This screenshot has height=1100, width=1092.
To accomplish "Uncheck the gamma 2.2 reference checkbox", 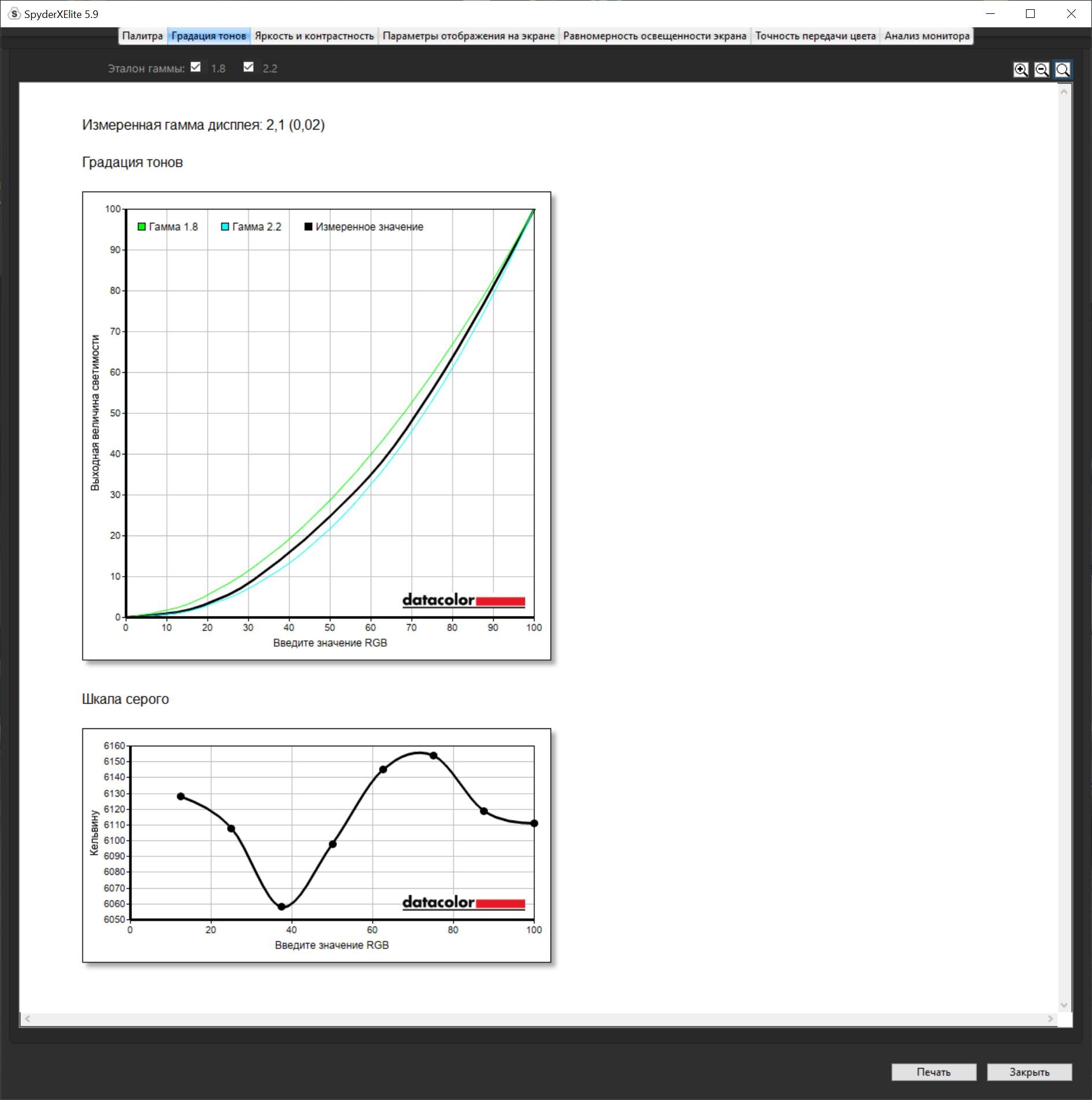I will pyautogui.click(x=248, y=67).
